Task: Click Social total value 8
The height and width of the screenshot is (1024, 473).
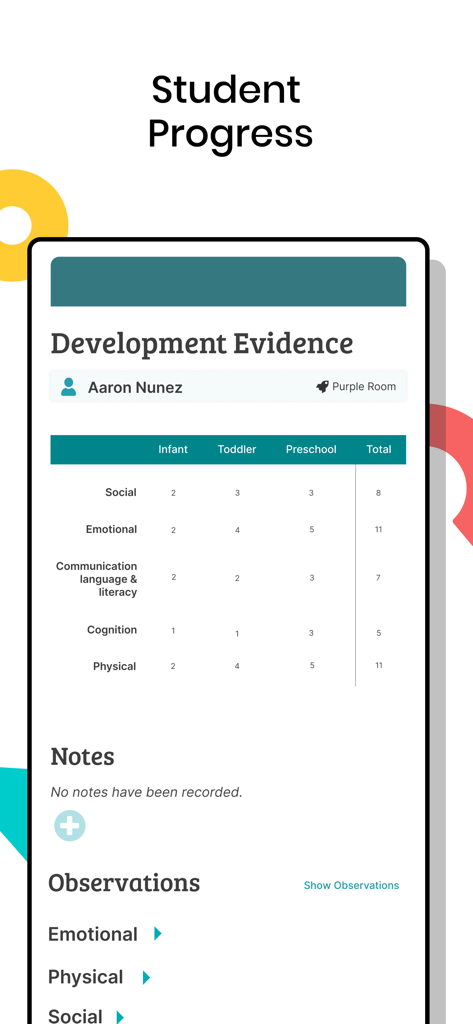Action: pos(378,493)
